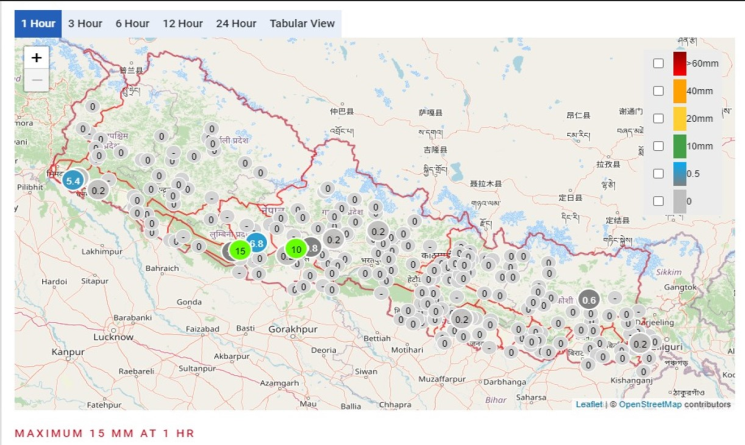Click the Faizabad town label

[202, 329]
